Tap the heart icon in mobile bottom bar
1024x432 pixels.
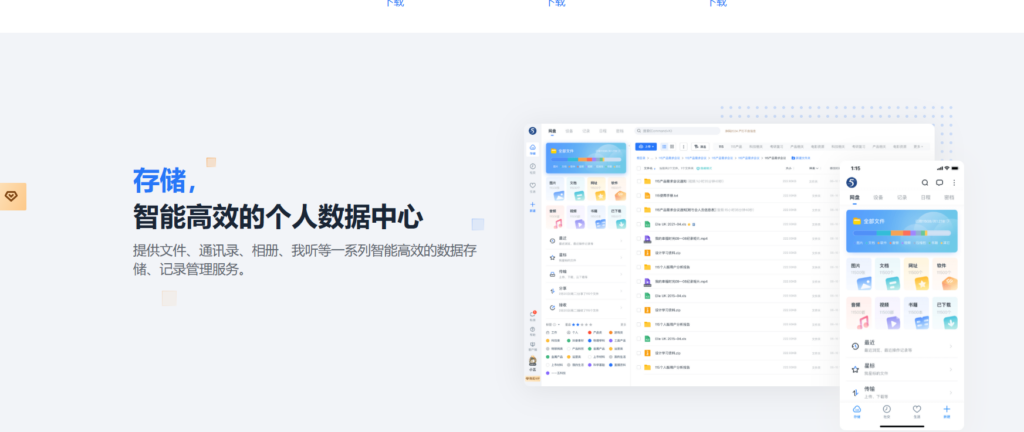pos(916,411)
